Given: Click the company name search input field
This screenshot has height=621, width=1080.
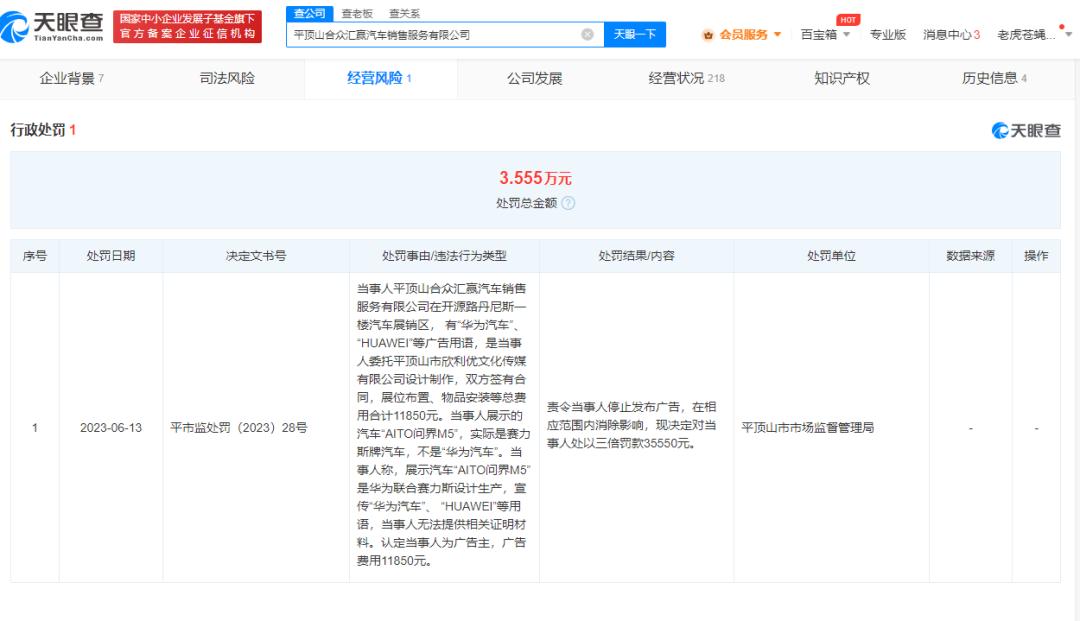Looking at the screenshot, I should coord(430,34).
